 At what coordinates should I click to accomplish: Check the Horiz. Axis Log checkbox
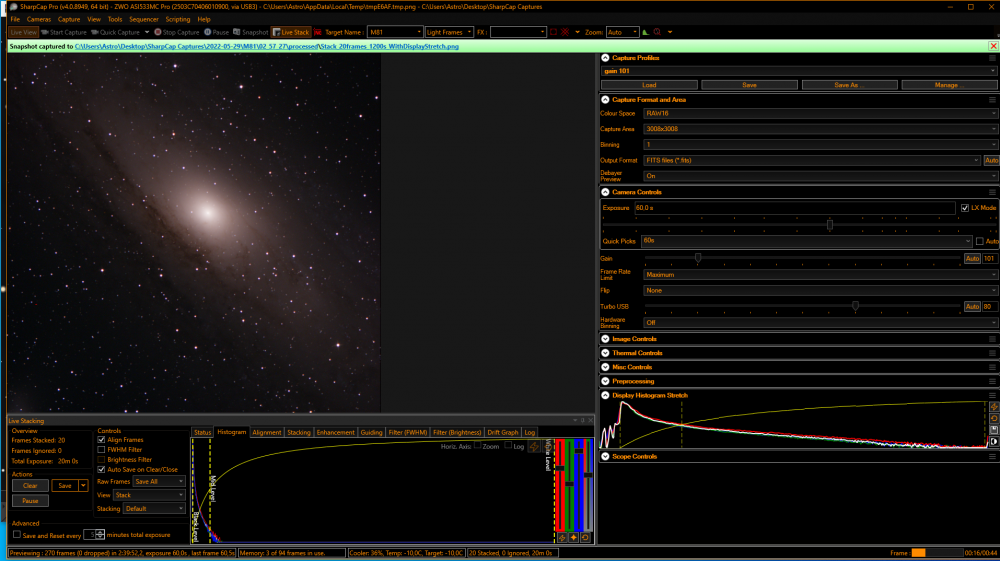(x=508, y=446)
